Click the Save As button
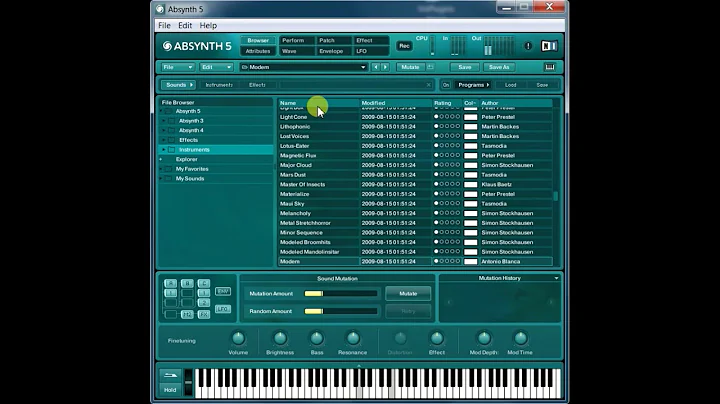The image size is (720, 404). (x=499, y=67)
